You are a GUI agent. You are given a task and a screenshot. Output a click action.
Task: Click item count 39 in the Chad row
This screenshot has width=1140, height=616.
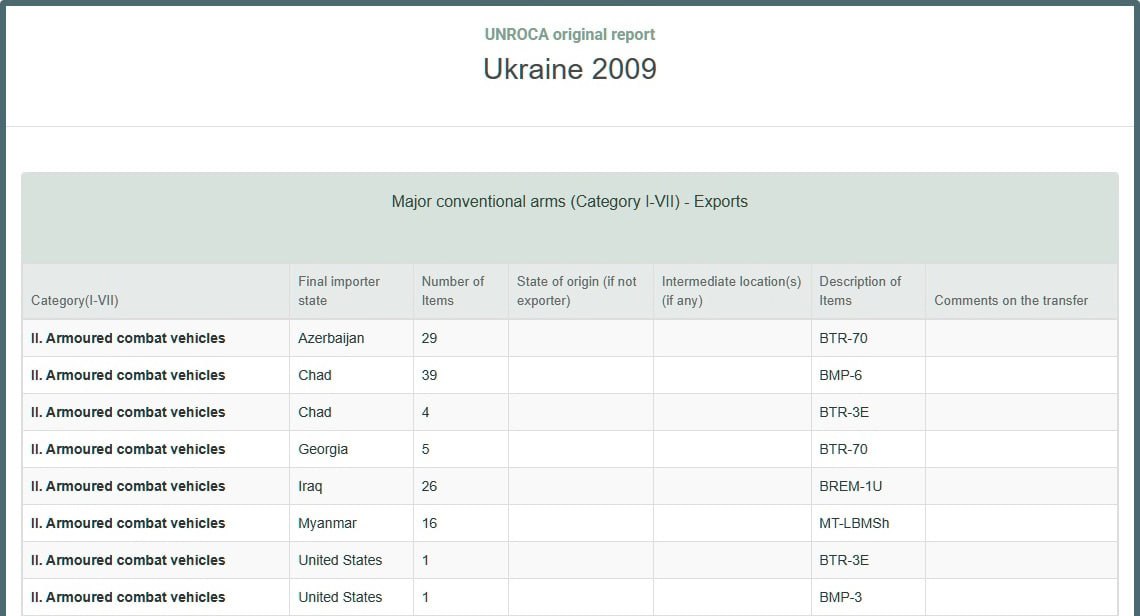429,375
